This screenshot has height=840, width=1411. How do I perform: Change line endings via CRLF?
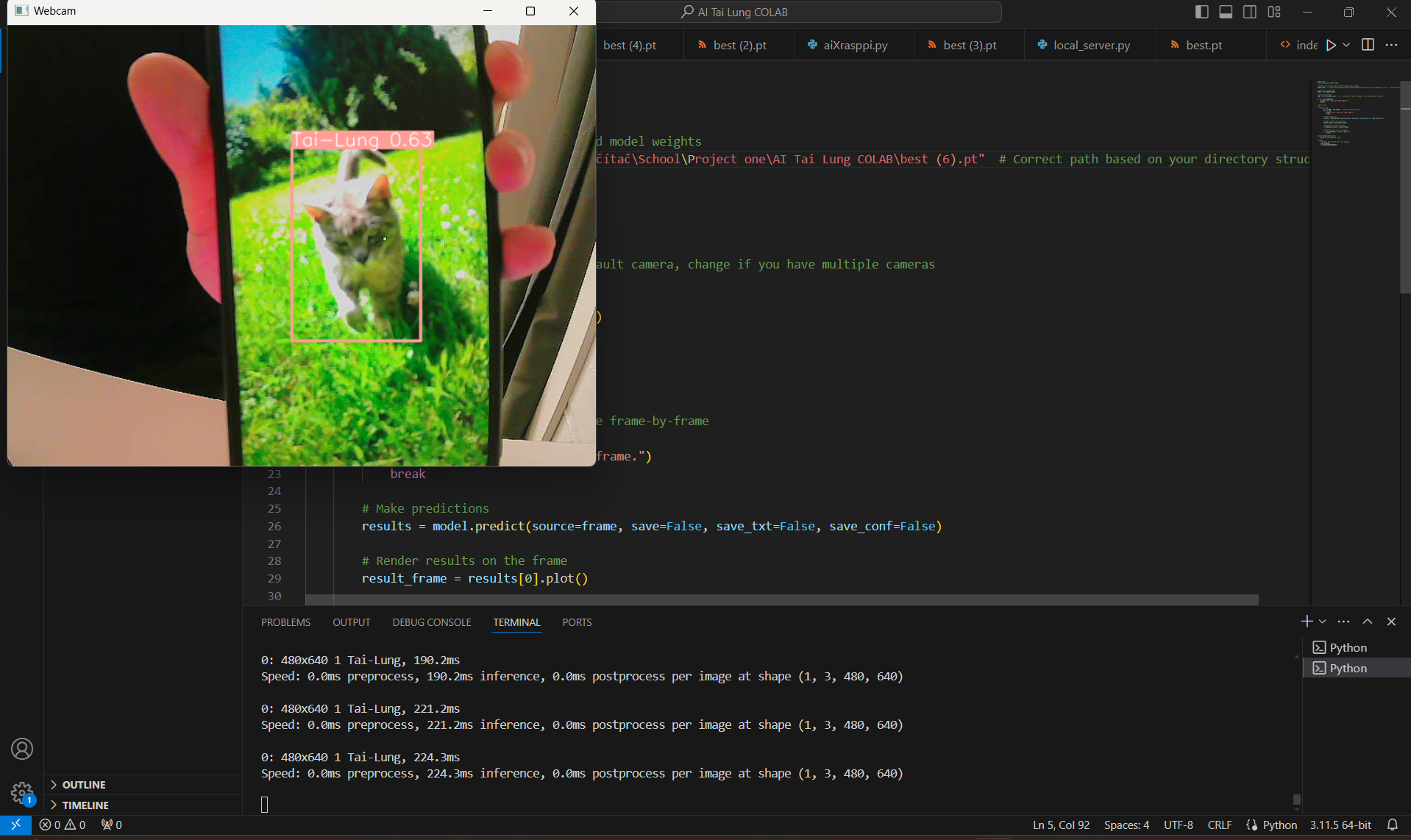click(x=1219, y=825)
